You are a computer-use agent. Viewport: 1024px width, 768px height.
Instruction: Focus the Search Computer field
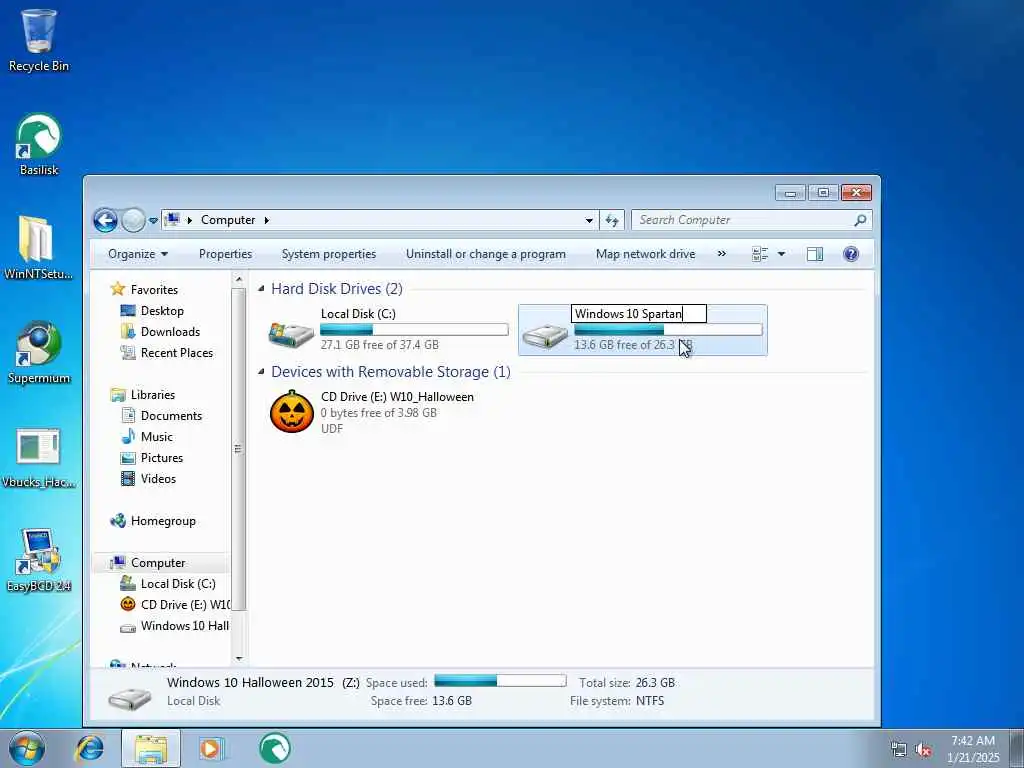tap(751, 220)
